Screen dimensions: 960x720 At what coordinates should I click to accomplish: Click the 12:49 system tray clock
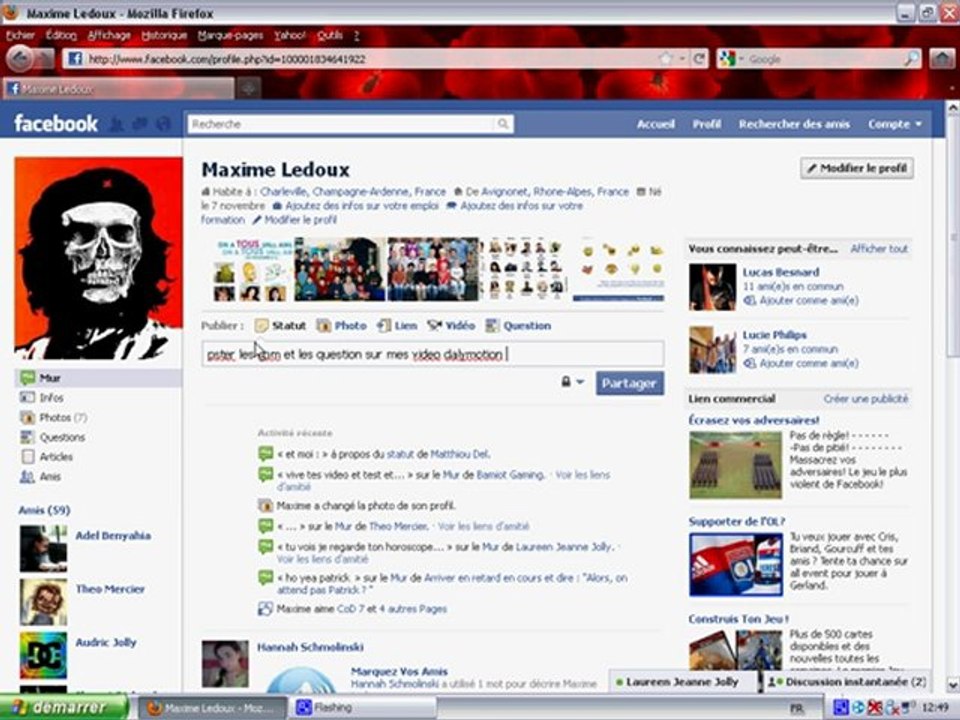(936, 708)
